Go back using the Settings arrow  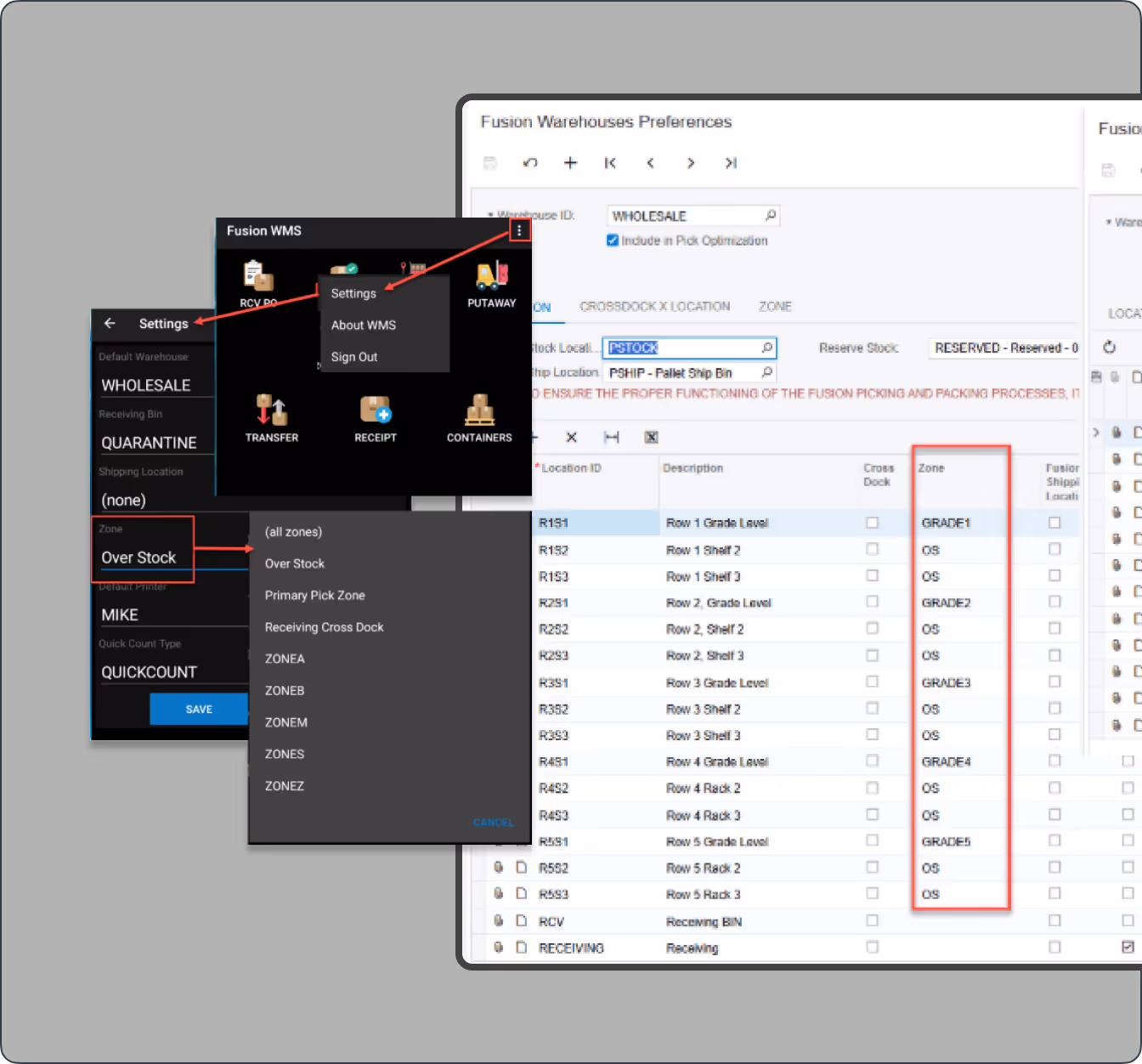(x=110, y=323)
